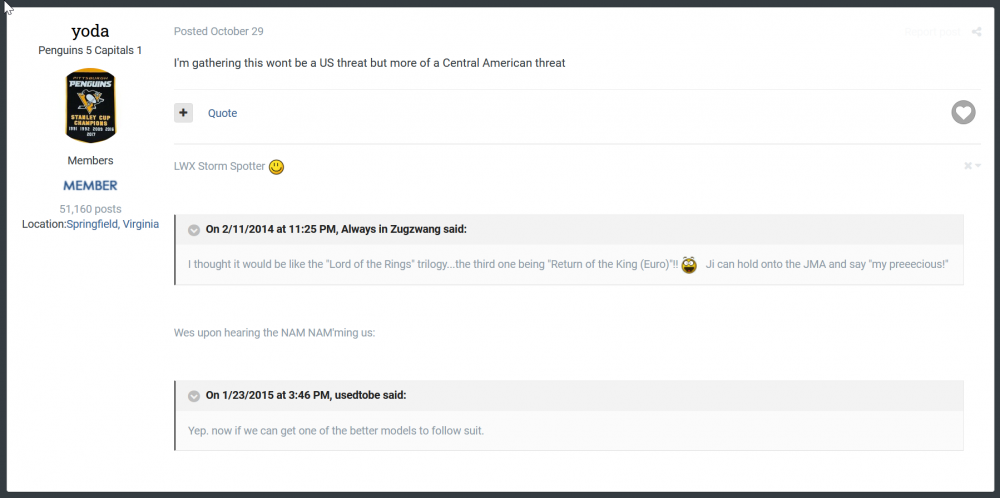Click the yellow smiley after LWX Storm Spotter
The width and height of the screenshot is (1000, 498).
276,167
